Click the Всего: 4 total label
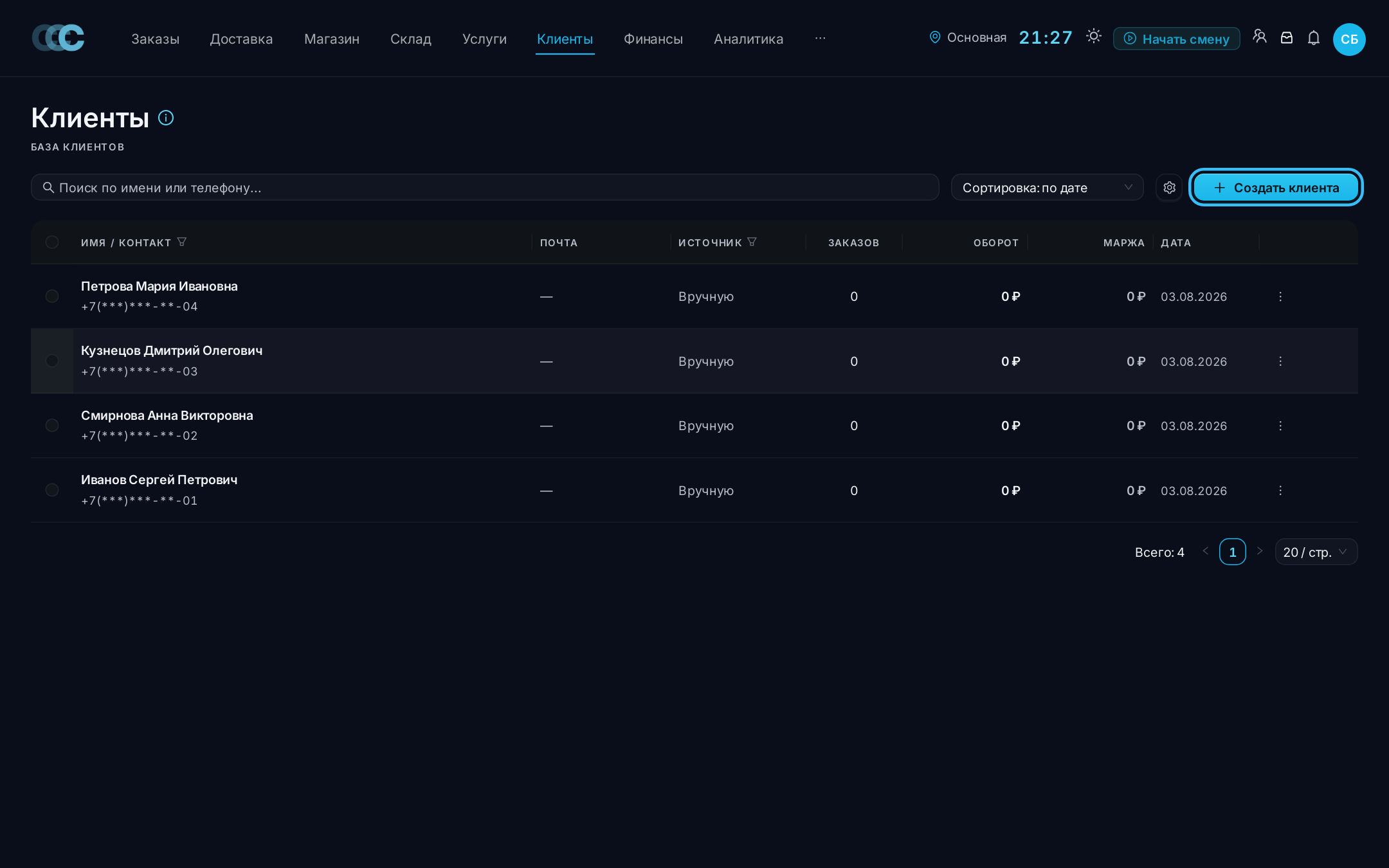 tap(1159, 552)
